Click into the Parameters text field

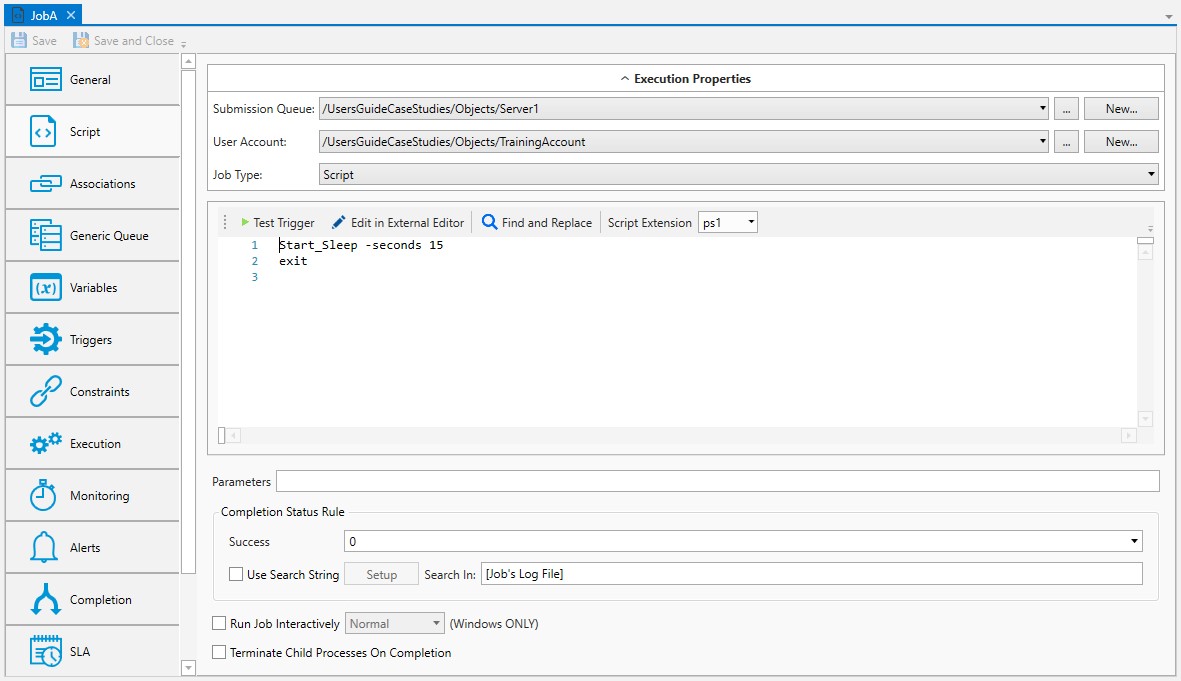coord(717,482)
